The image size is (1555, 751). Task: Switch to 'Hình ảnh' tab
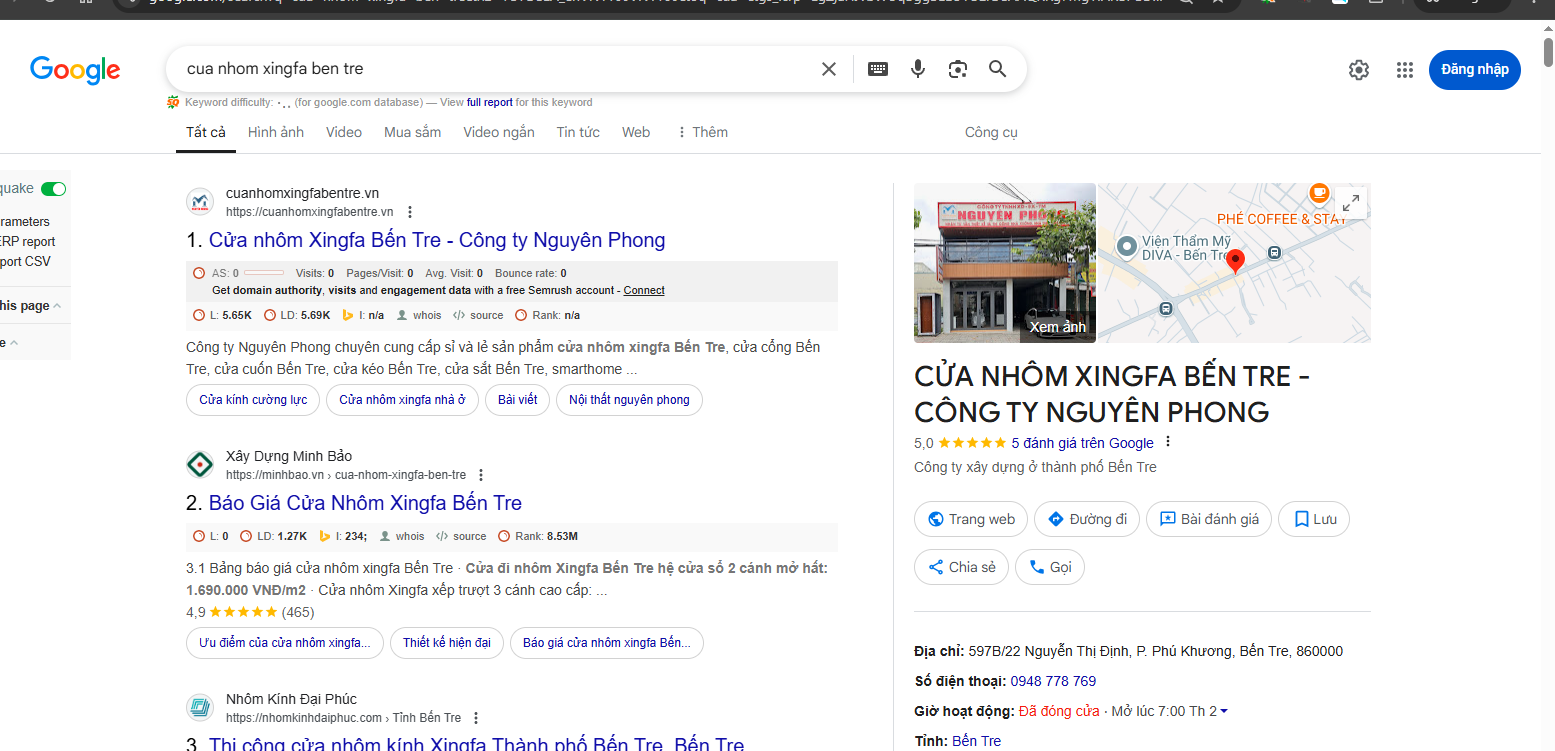point(276,132)
